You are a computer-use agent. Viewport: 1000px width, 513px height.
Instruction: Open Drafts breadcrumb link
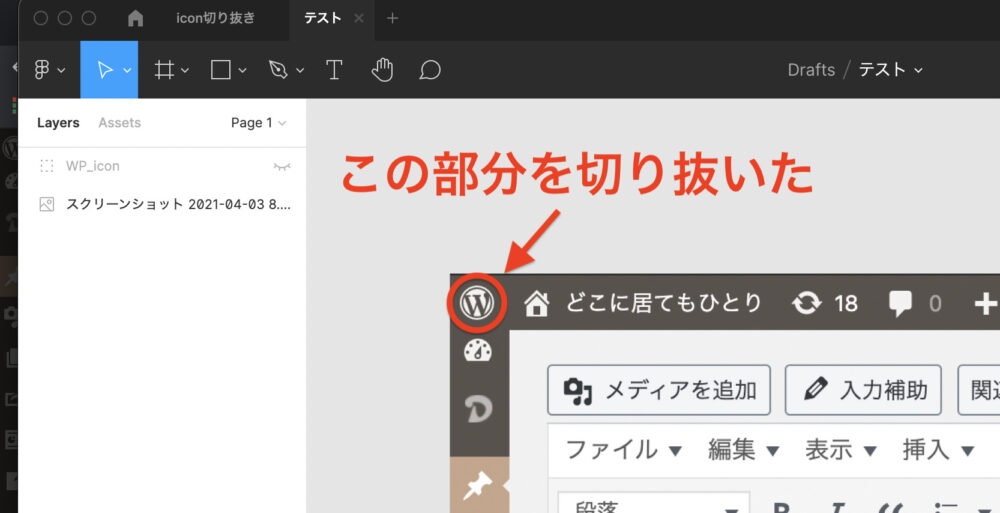811,70
